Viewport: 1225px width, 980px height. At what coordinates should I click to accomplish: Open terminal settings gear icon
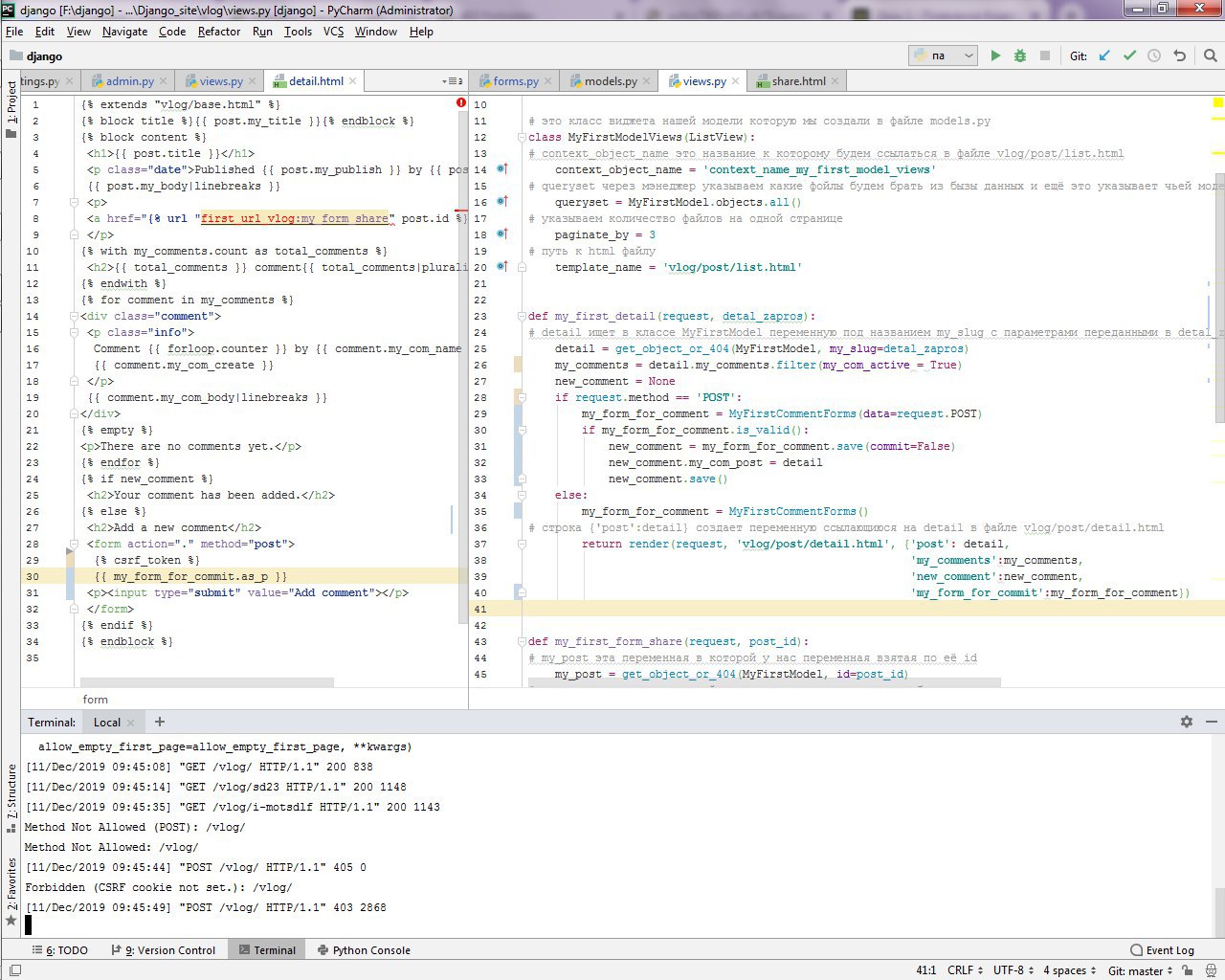(x=1187, y=722)
